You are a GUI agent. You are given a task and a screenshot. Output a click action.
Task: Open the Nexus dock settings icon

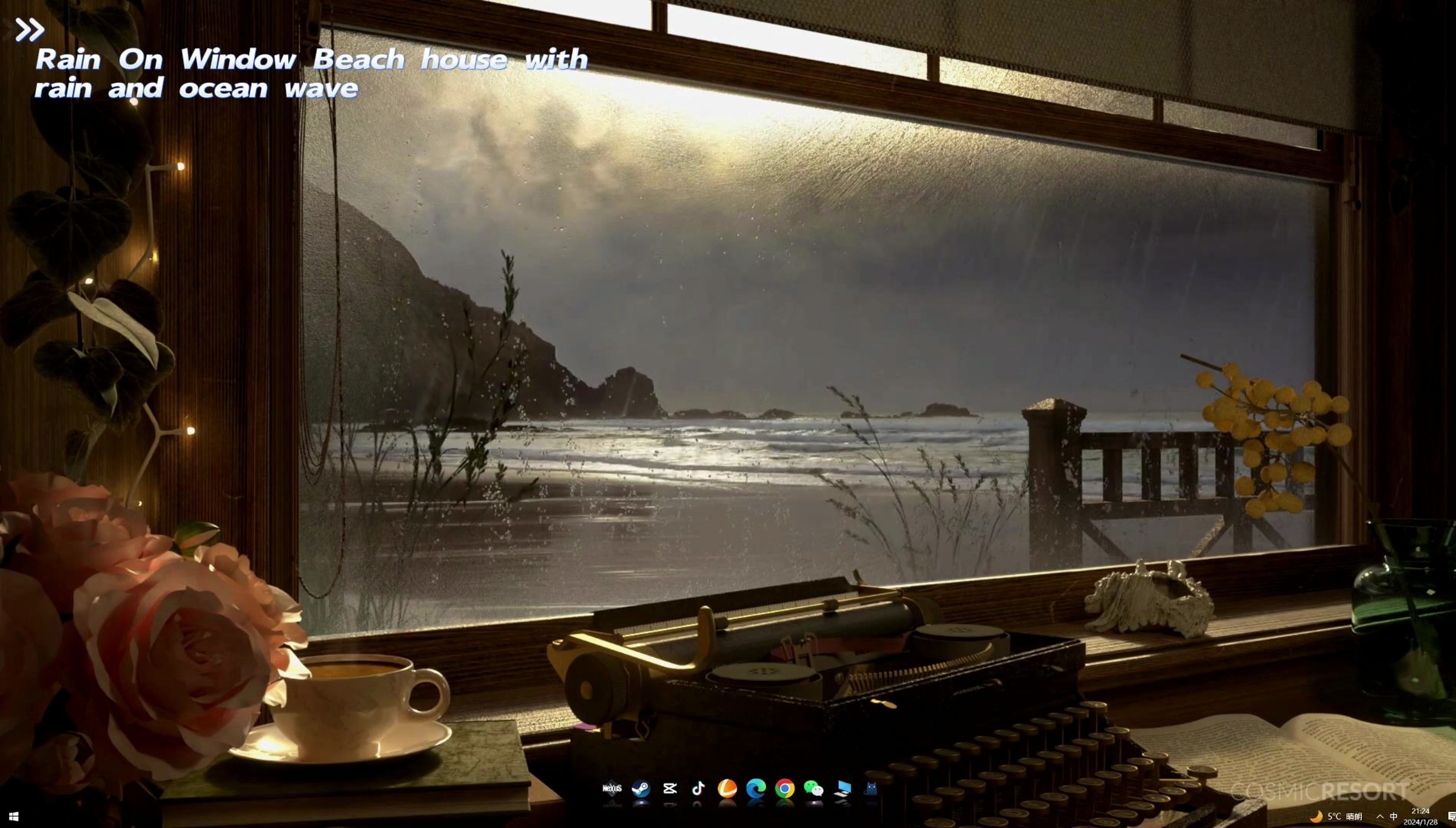(x=612, y=788)
